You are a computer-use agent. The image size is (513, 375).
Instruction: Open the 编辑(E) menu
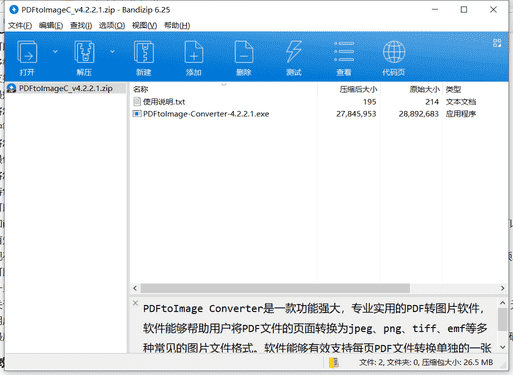tap(51, 26)
